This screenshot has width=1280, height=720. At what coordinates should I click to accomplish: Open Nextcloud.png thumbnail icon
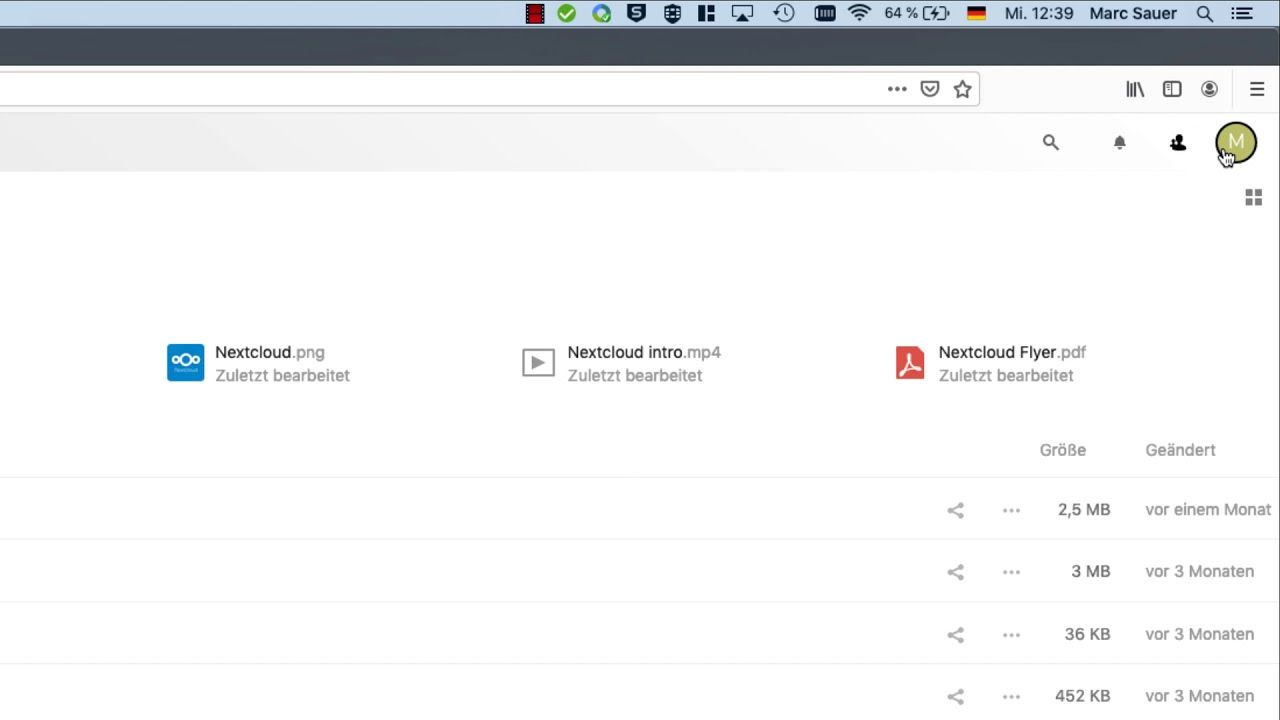point(185,362)
